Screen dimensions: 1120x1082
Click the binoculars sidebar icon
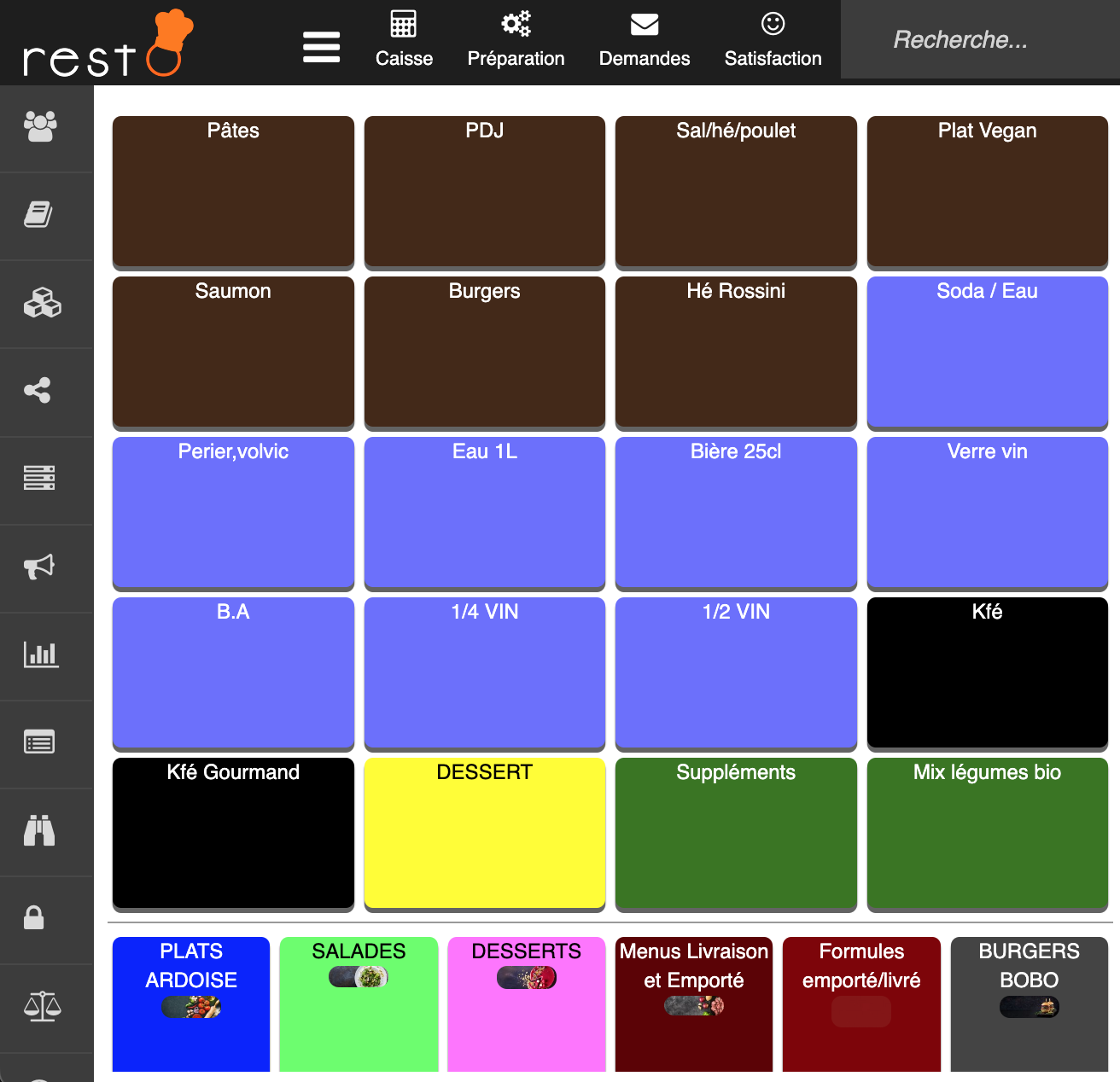[39, 830]
